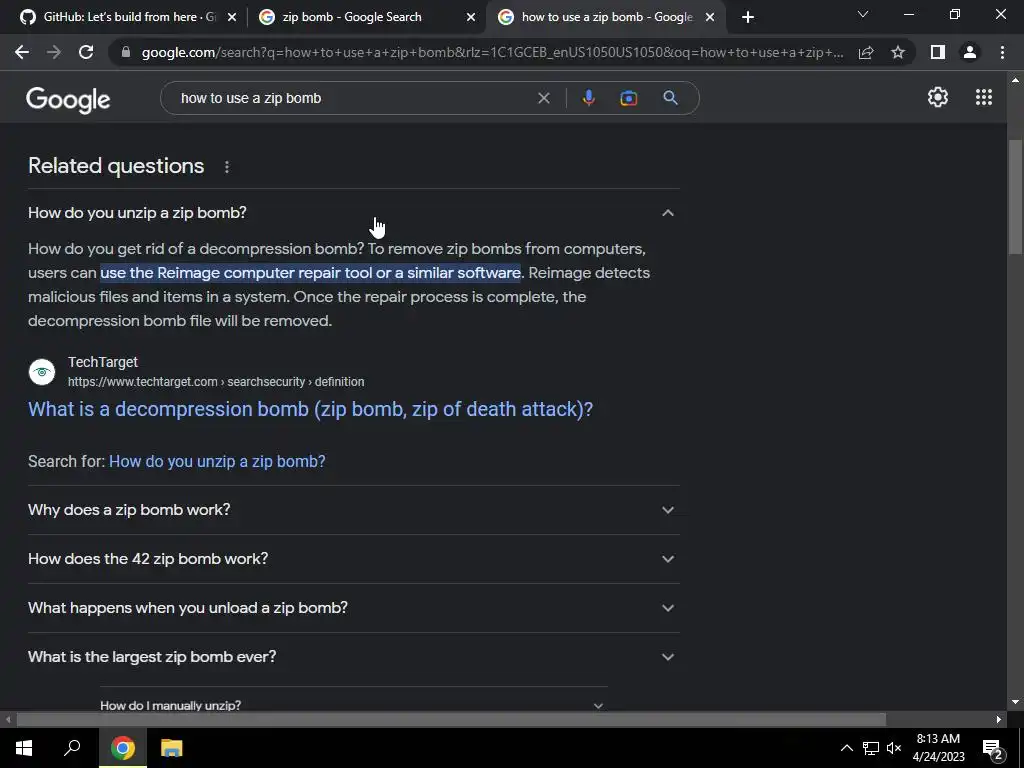This screenshot has width=1024, height=768.
Task: Click the Related questions heading
Action: point(116,166)
